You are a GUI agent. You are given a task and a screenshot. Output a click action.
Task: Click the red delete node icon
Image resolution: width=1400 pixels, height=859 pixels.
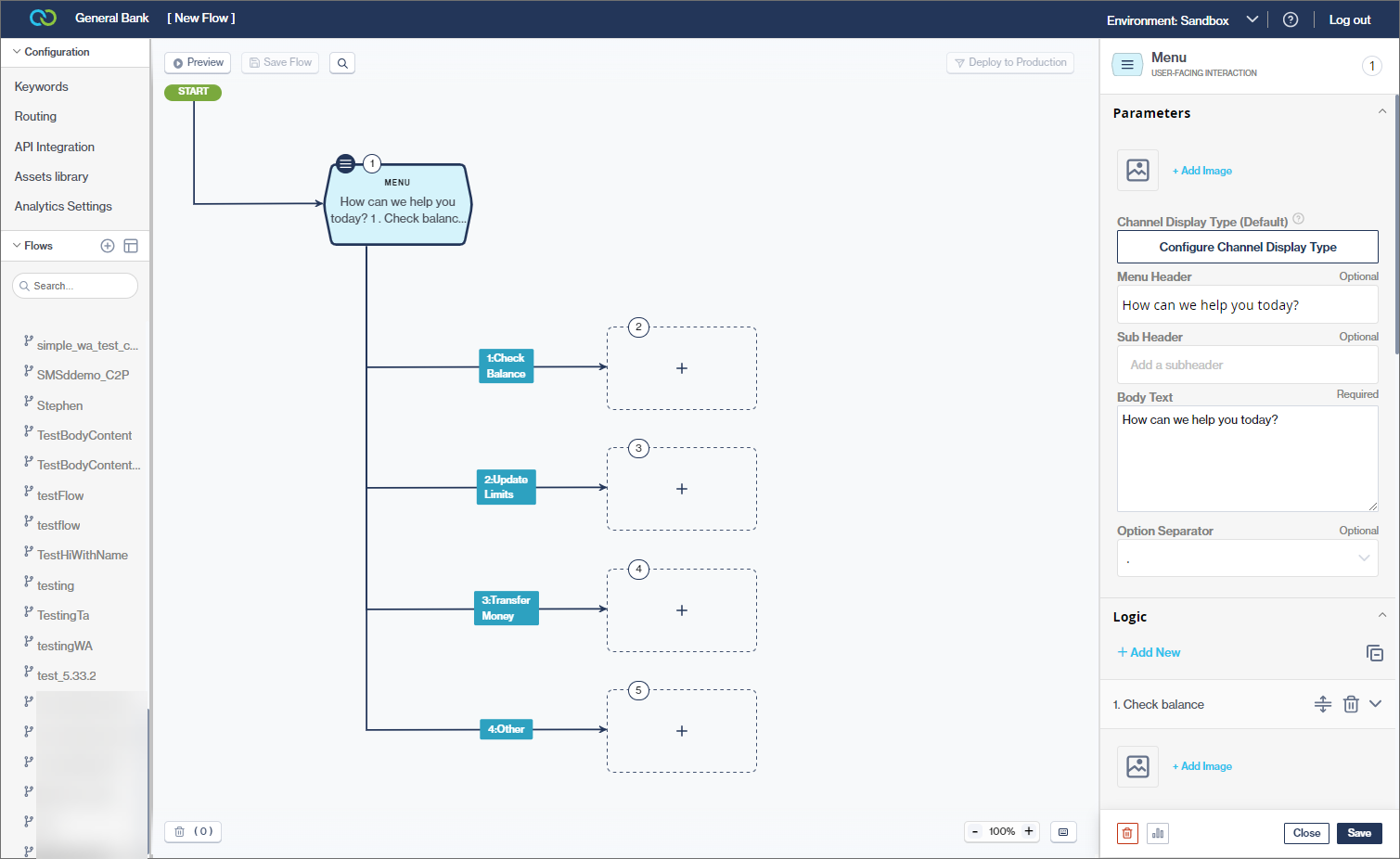pos(1127,833)
